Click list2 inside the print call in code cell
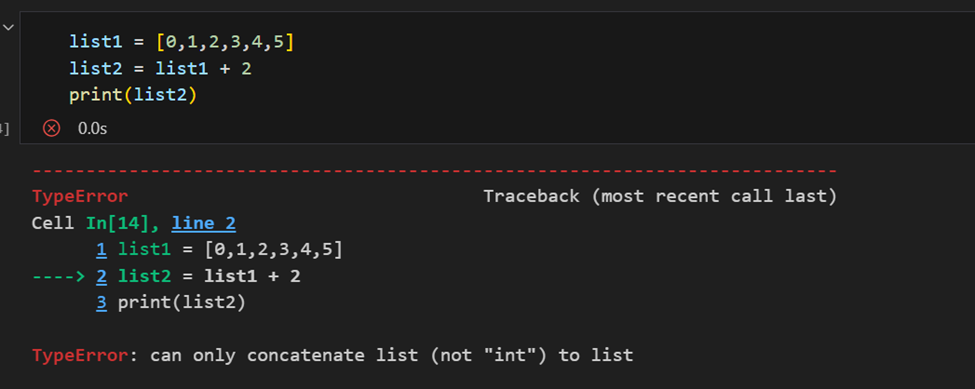Screen dimensions: 975x389 tap(163, 96)
